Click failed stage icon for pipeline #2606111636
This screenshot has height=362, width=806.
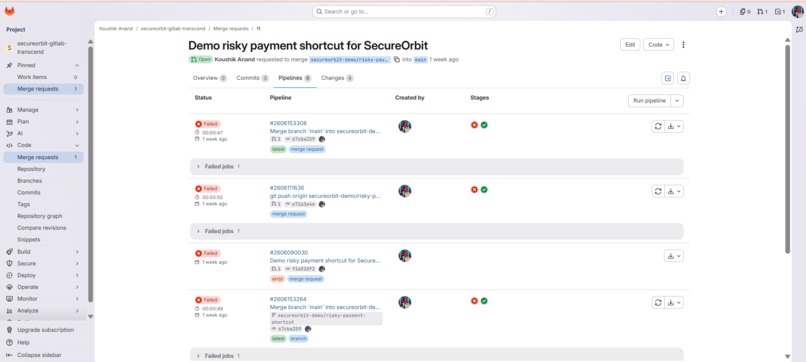(474, 190)
